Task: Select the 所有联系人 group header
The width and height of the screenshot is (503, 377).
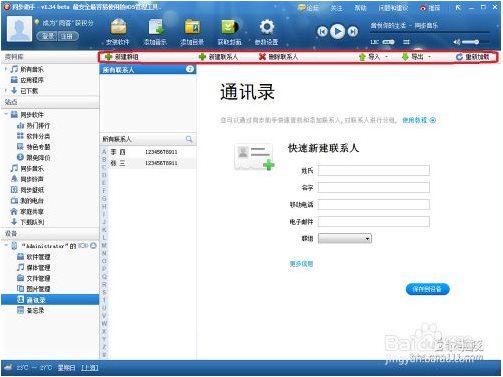Action: 148,70
